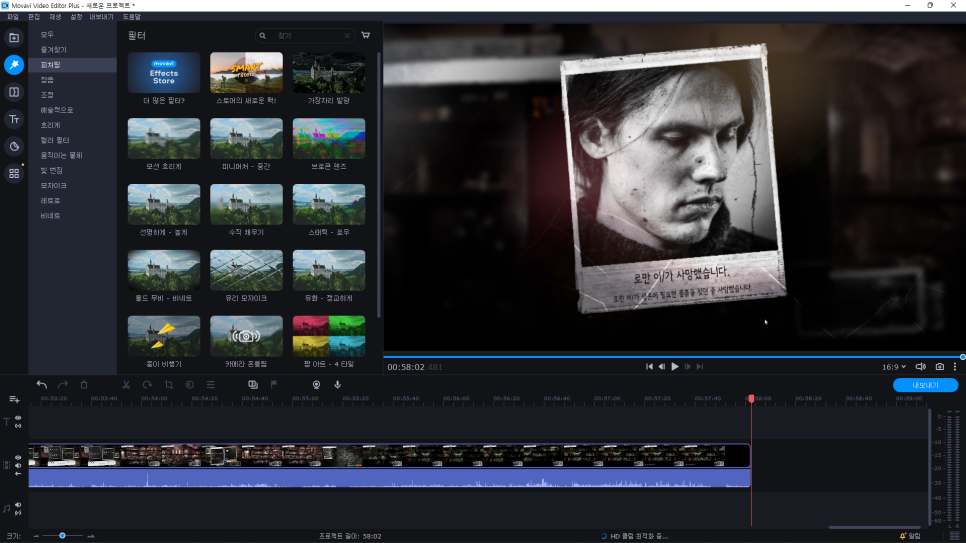Select the Effects Store thumbnail
The height and width of the screenshot is (543, 966).
click(x=164, y=73)
